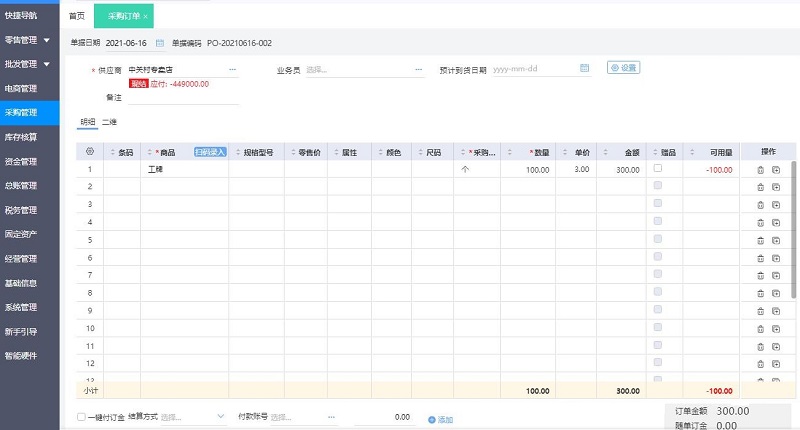The width and height of the screenshot is (800, 430).
Task: Switch to the 首页 tab
Action: point(77,16)
